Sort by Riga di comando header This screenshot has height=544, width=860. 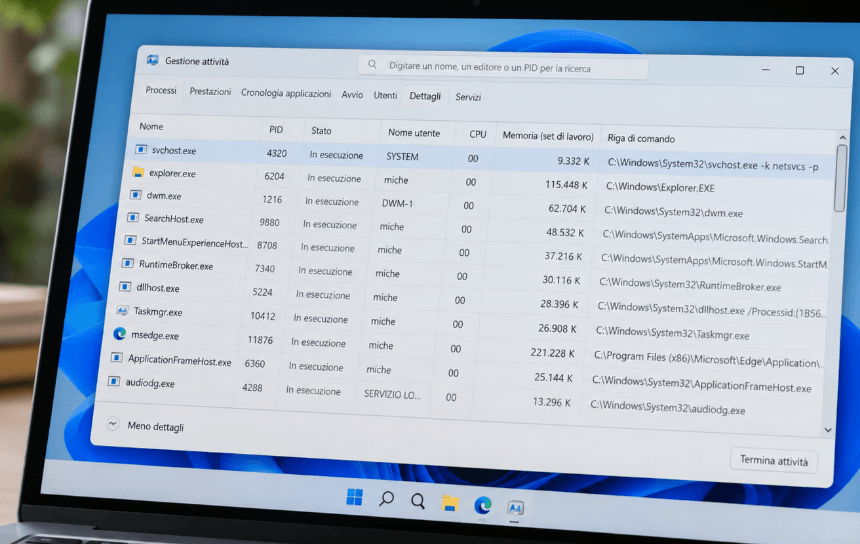click(641, 139)
